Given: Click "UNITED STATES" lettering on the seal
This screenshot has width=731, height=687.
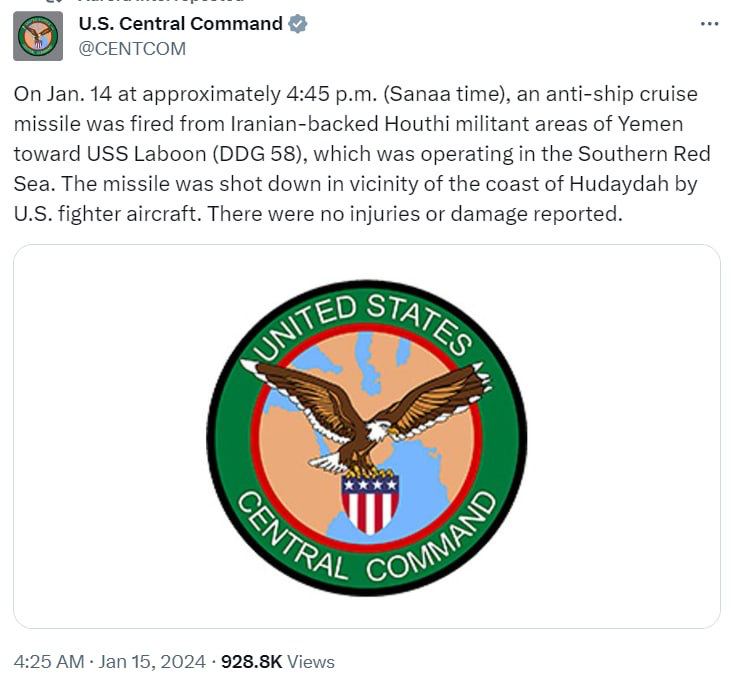Looking at the screenshot, I should (367, 316).
